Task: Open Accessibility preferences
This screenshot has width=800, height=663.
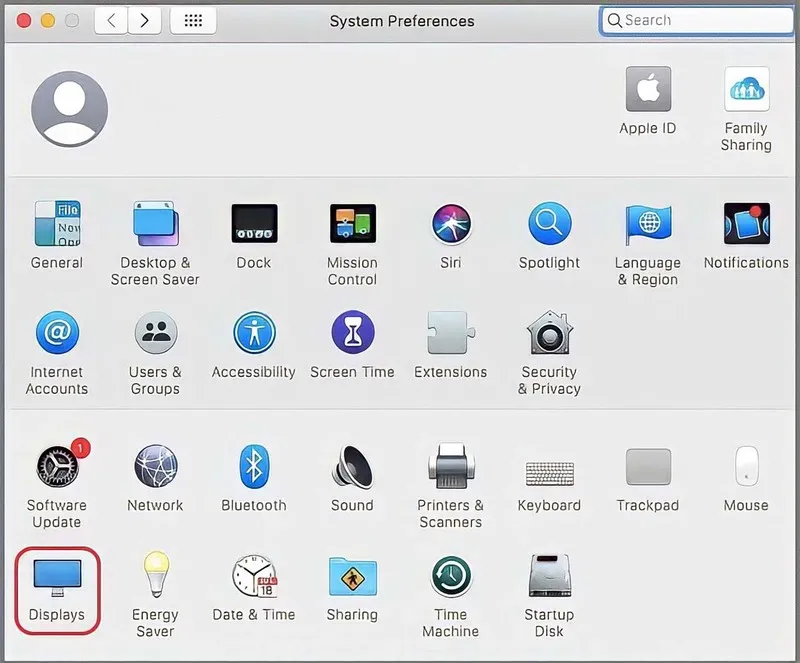Action: [254, 334]
